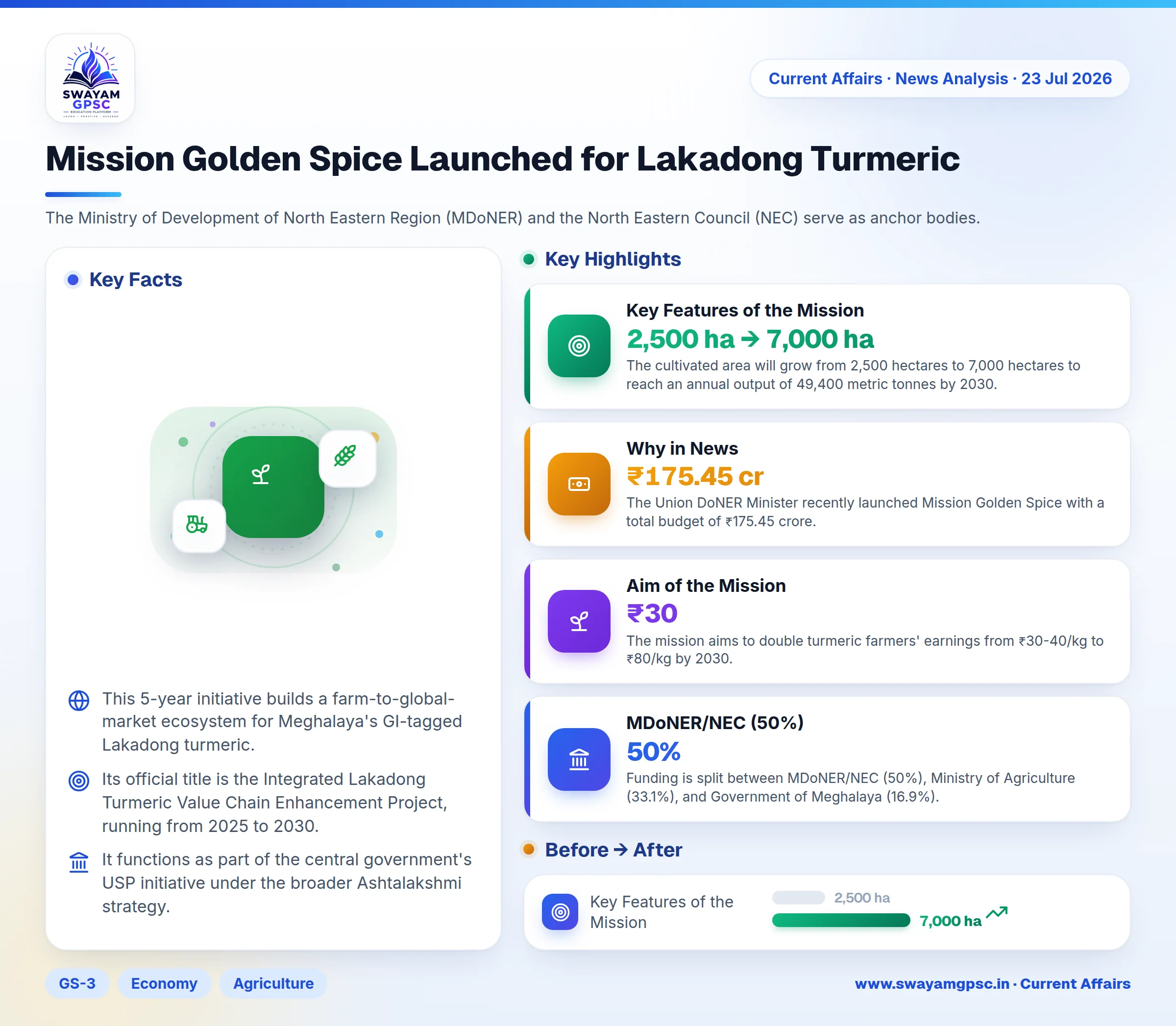This screenshot has width=1176, height=1026.
Task: Click the green bullet dot before Key Highlights
Action: [528, 259]
